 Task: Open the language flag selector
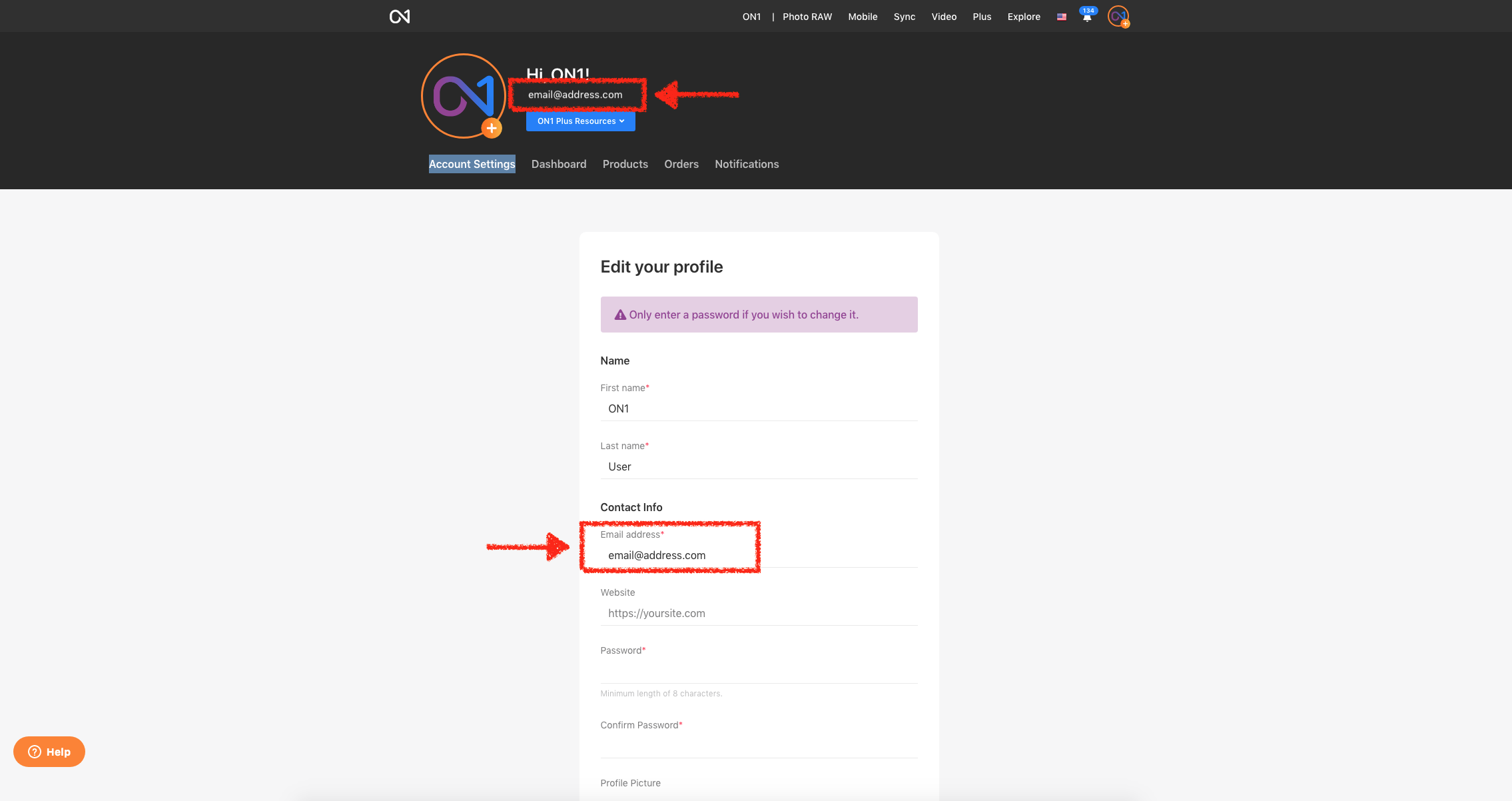[1062, 17]
